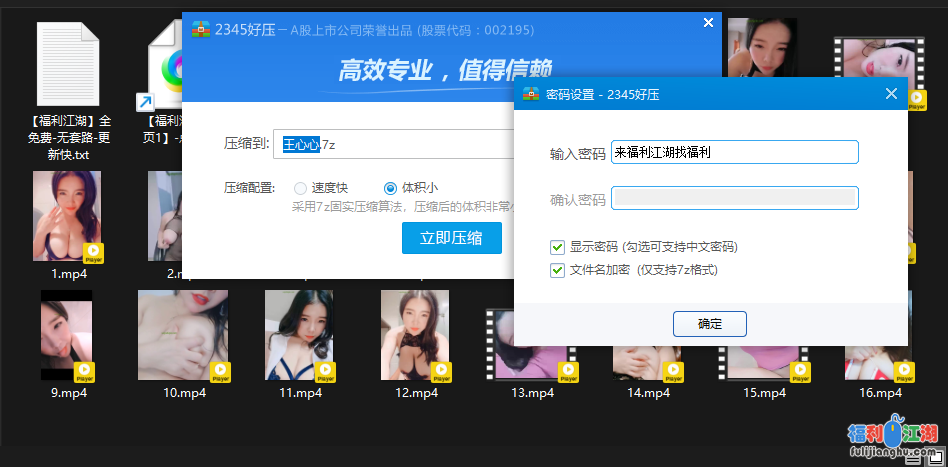This screenshot has height=467, width=948.
Task: Close the 2345好压 main window
Action: pyautogui.click(x=708, y=22)
